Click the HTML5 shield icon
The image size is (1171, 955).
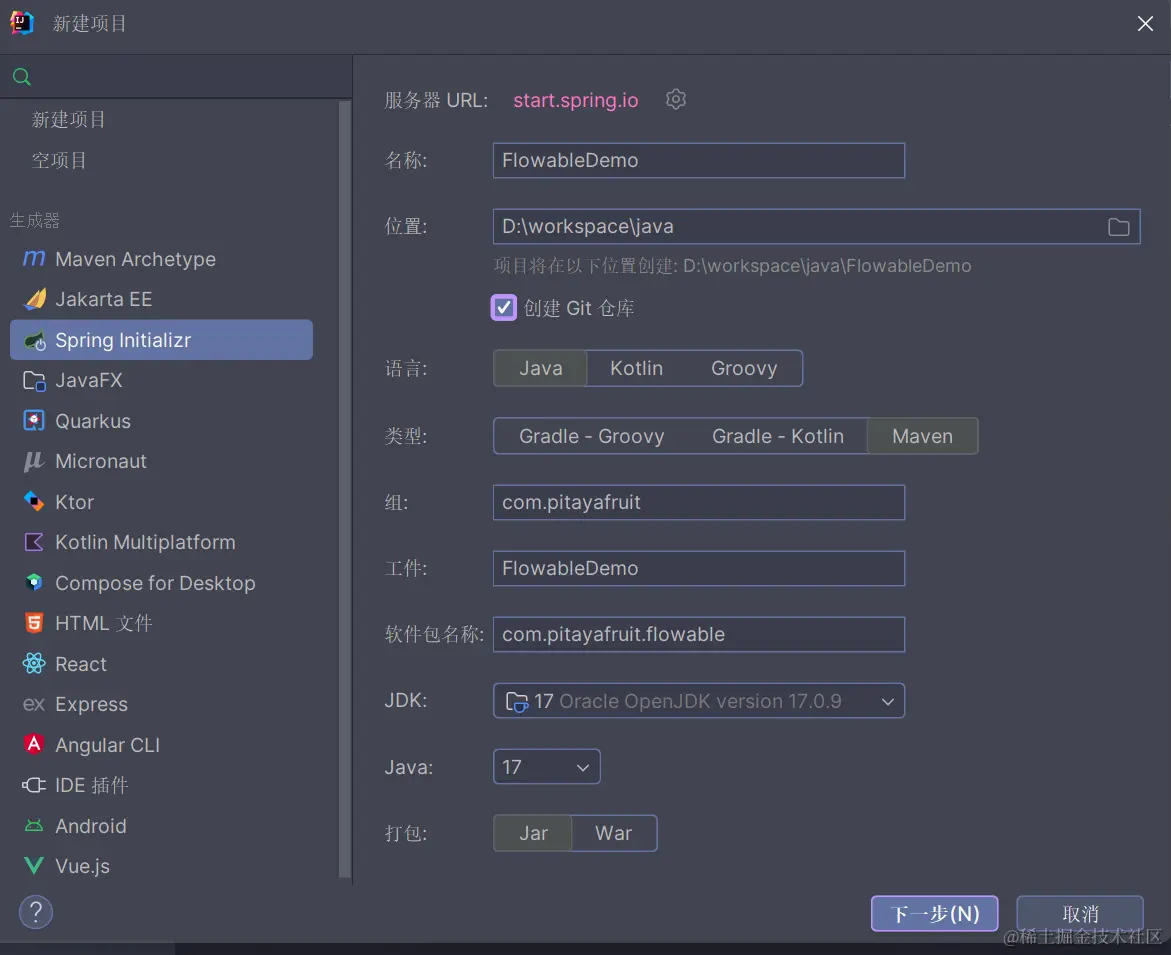[34, 623]
